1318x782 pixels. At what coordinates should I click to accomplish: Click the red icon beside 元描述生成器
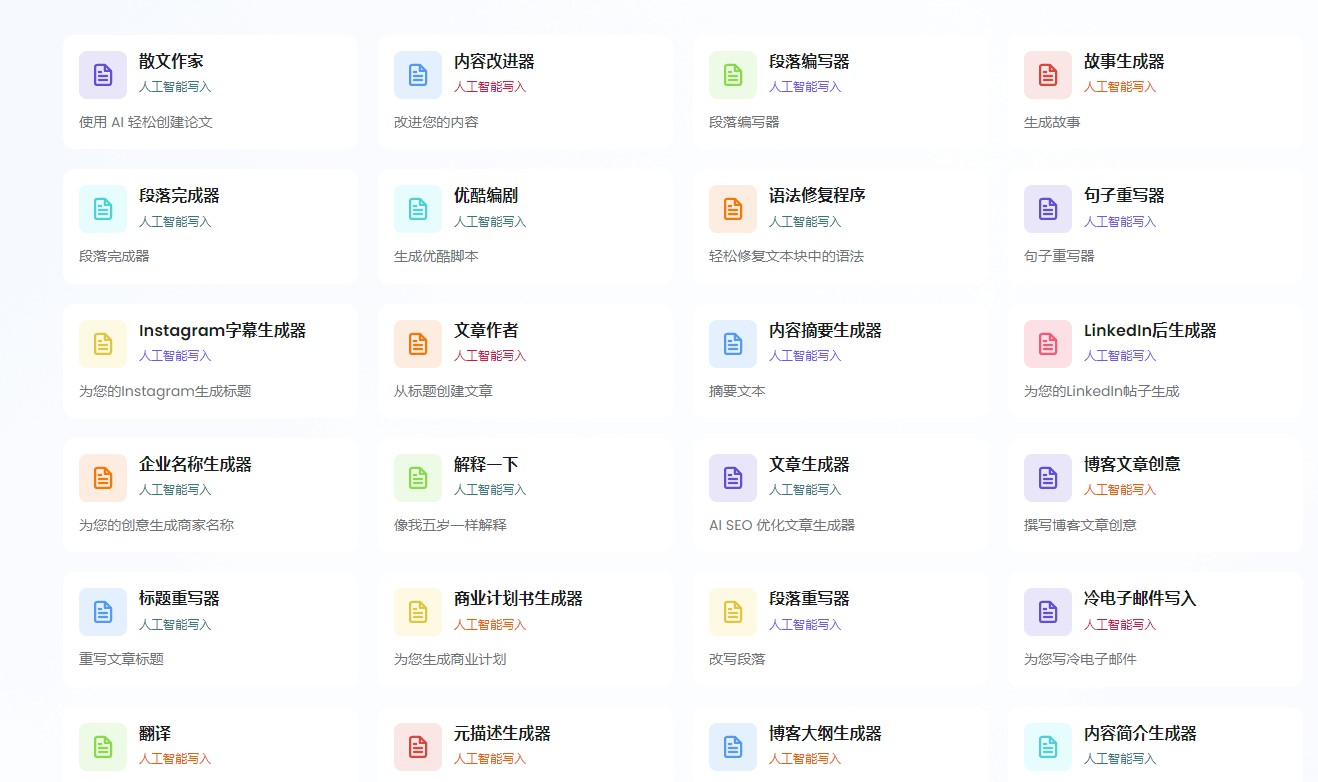[418, 747]
